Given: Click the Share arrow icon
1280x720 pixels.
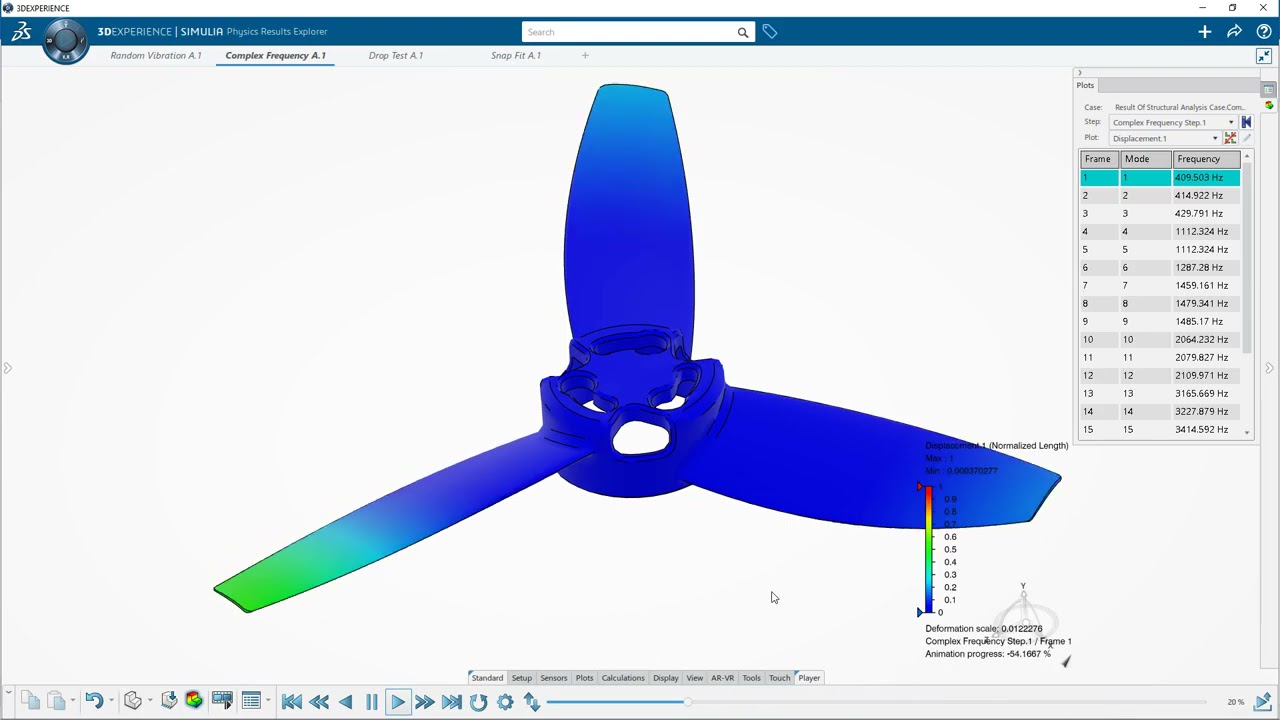Looking at the screenshot, I should (x=1234, y=32).
